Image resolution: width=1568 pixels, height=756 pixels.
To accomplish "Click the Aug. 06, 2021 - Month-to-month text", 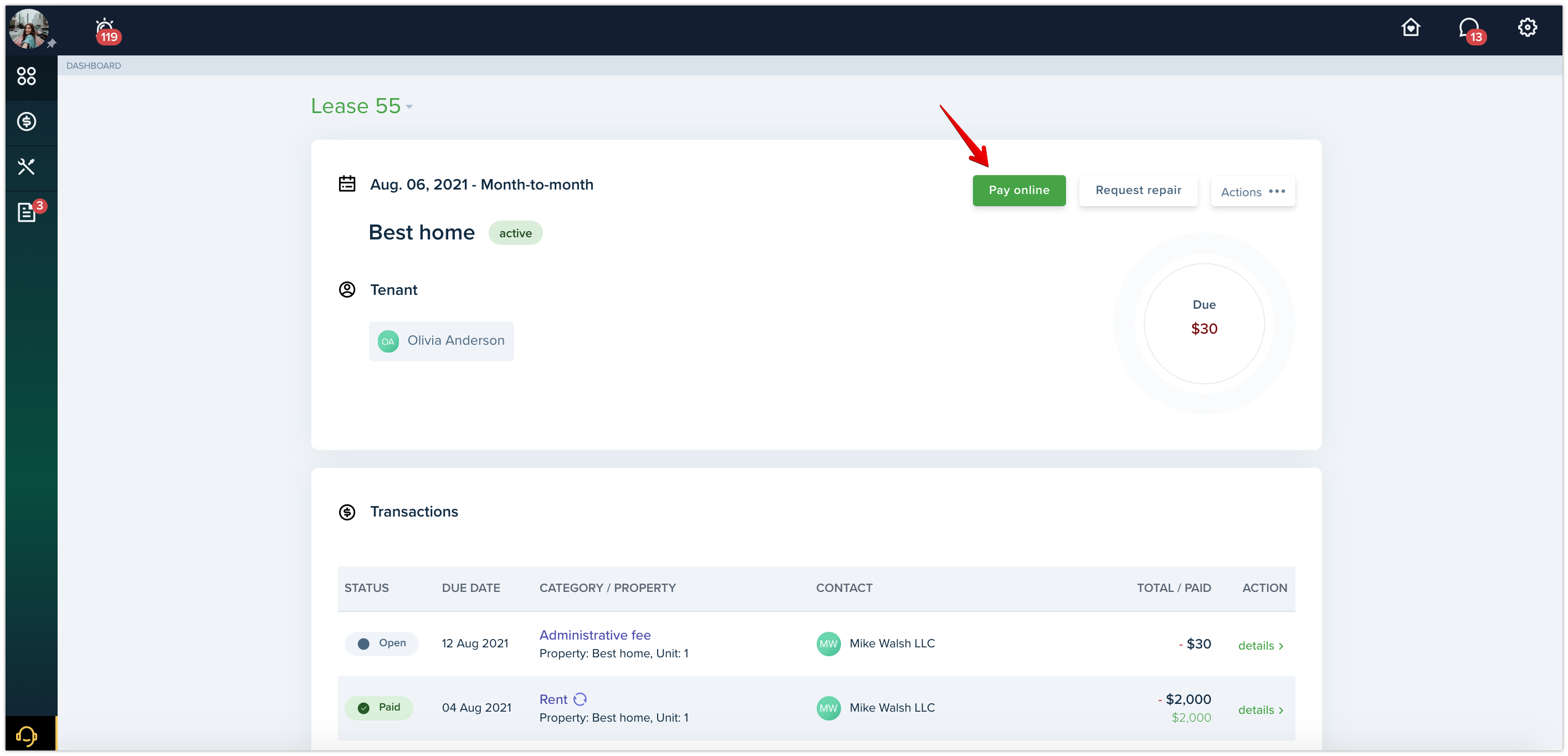I will (x=481, y=184).
